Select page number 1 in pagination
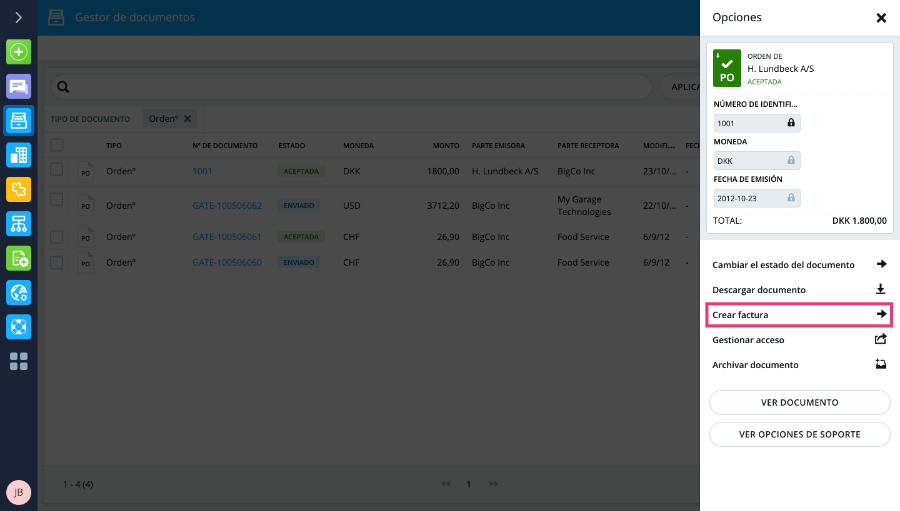 coord(468,484)
